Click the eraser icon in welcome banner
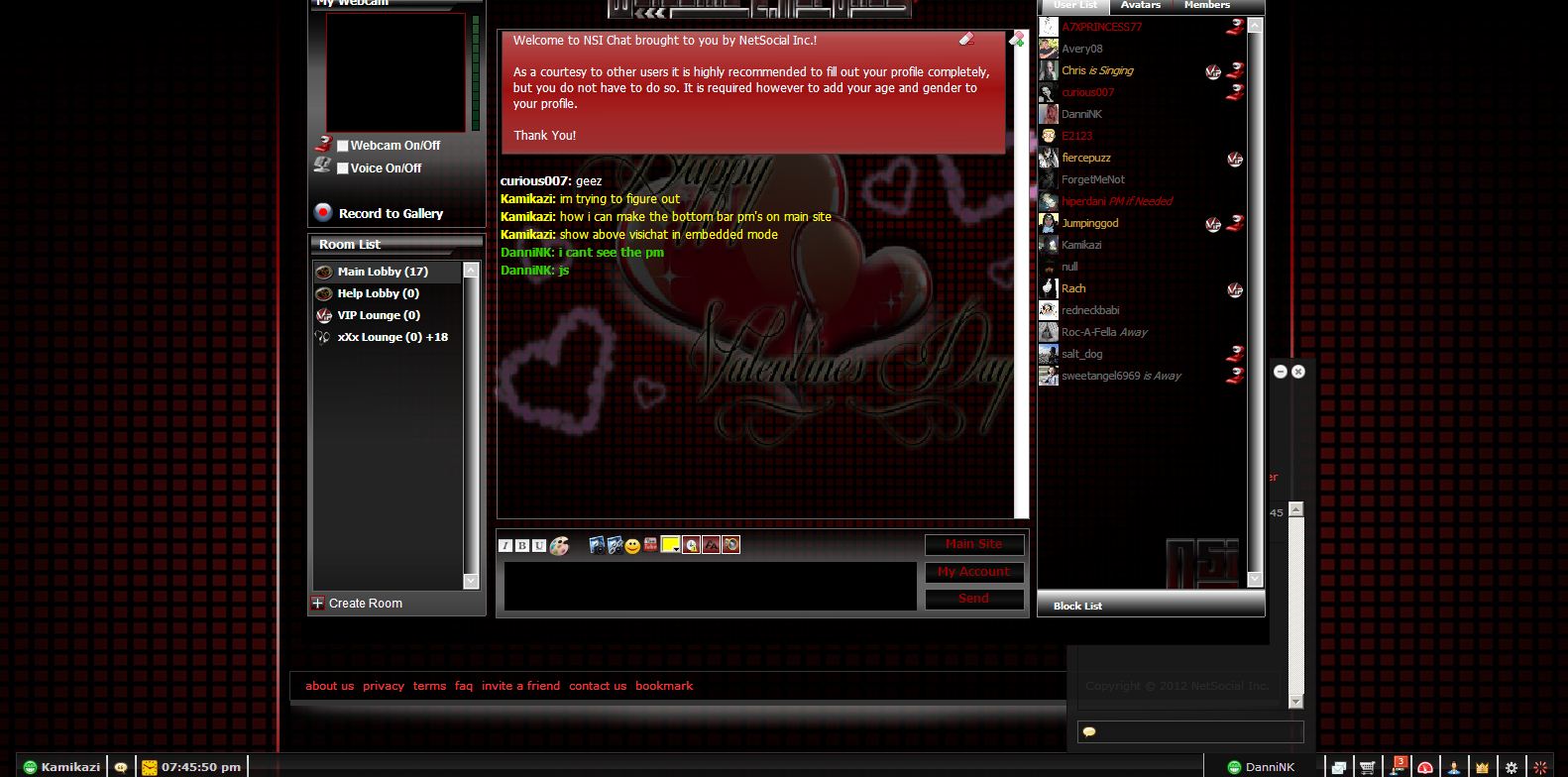This screenshot has height=777, width=1568. point(966,40)
